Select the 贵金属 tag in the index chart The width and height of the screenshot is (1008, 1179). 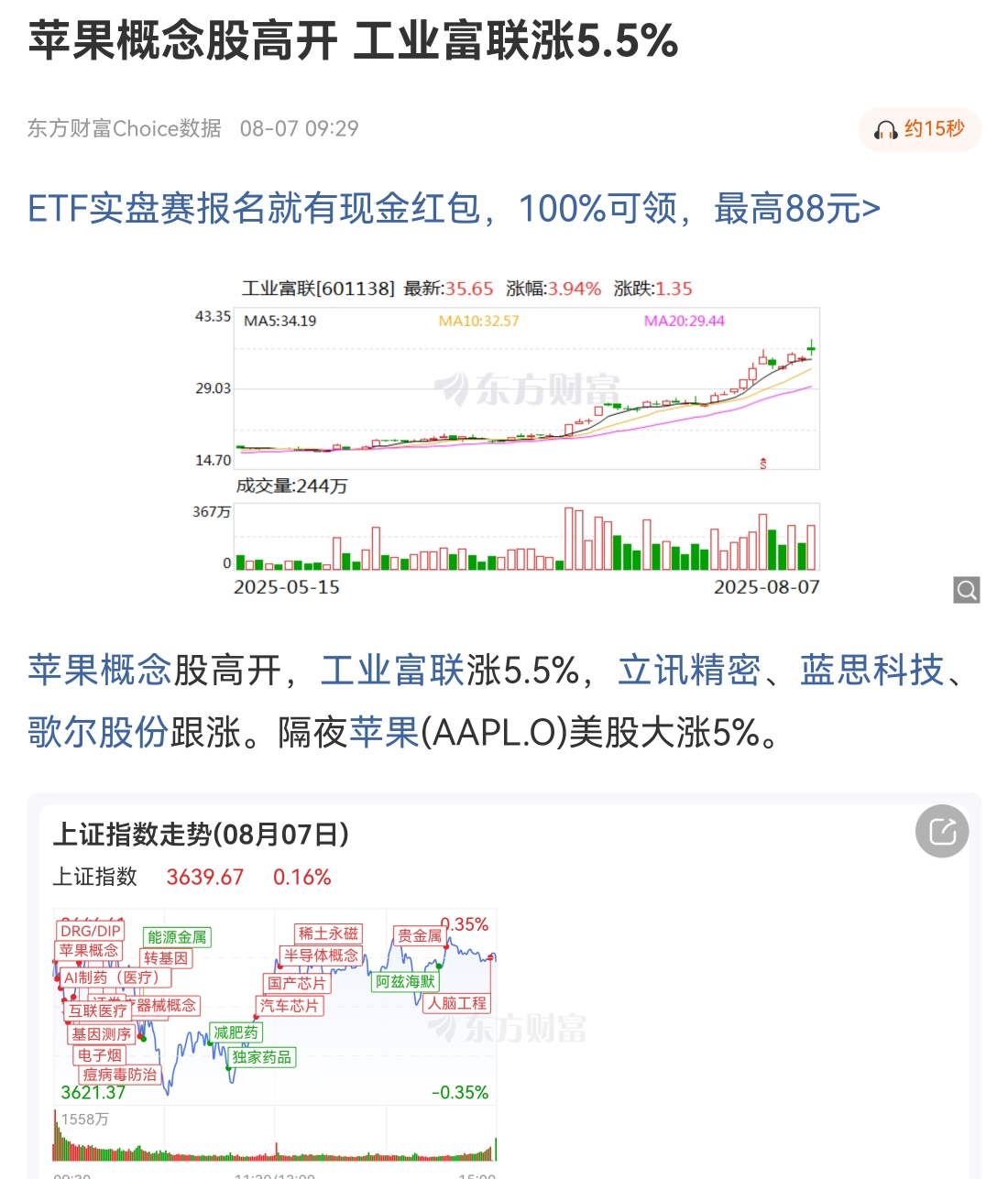click(x=419, y=935)
